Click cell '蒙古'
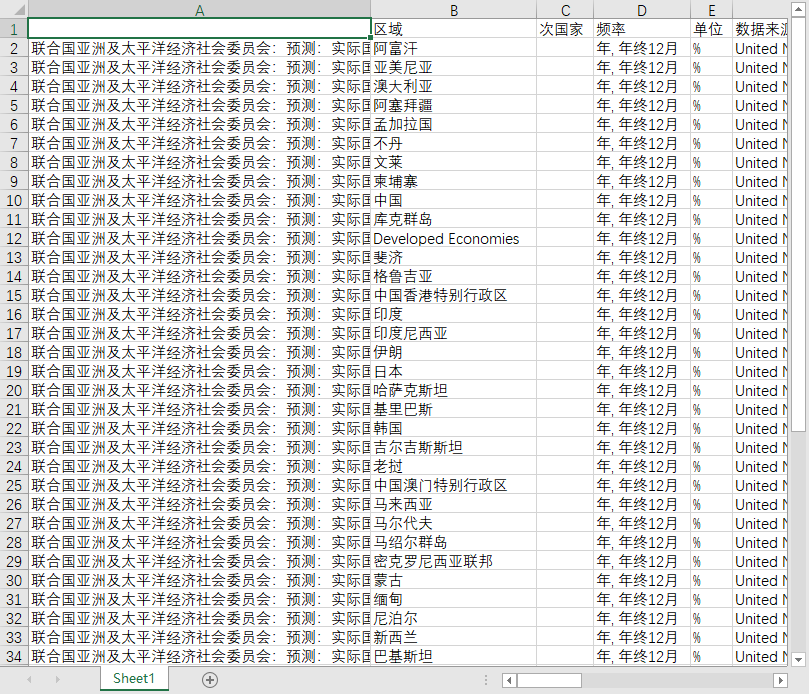 pyautogui.click(x=454, y=580)
